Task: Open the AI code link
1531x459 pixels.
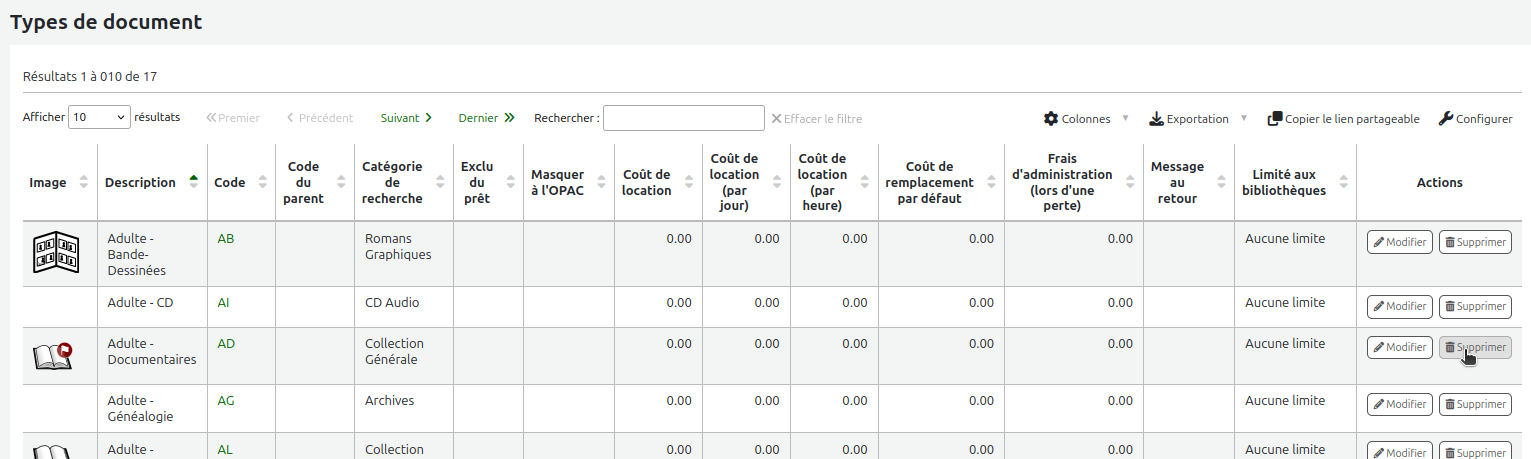Action: pyautogui.click(x=223, y=303)
